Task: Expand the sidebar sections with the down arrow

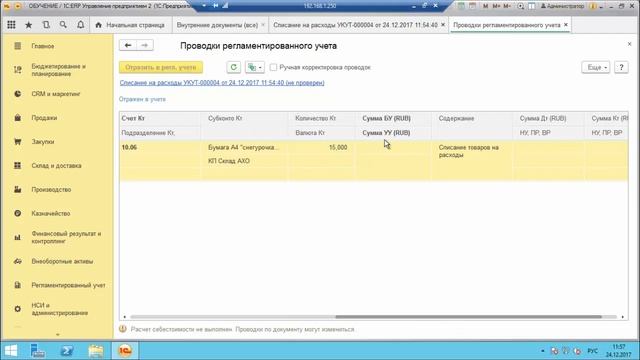Action: (x=58, y=335)
